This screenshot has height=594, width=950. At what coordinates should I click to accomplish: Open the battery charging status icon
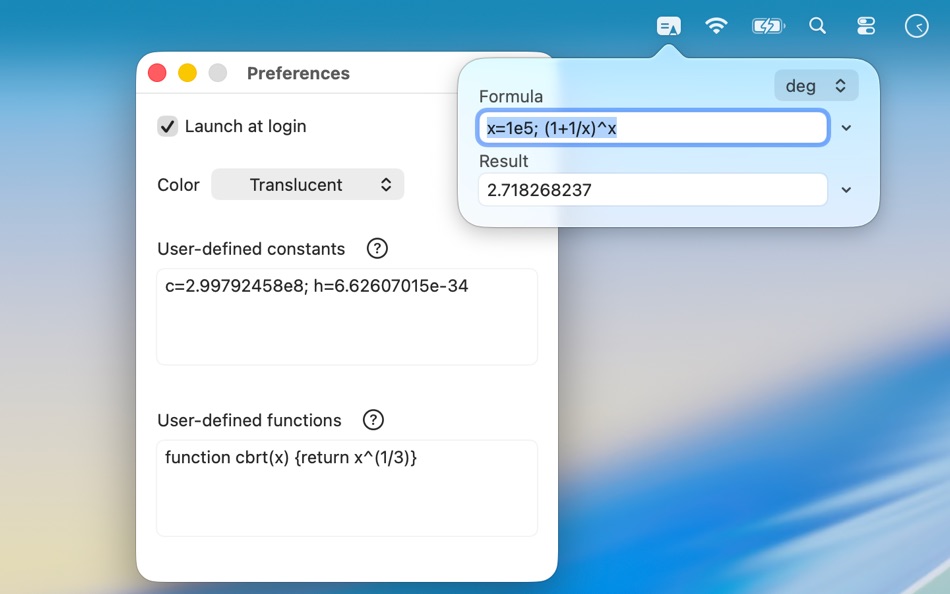tap(768, 26)
